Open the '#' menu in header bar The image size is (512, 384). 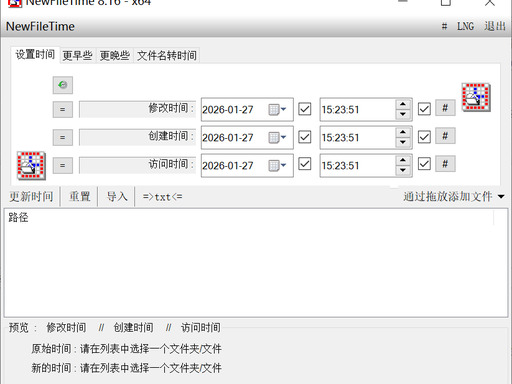(444, 26)
